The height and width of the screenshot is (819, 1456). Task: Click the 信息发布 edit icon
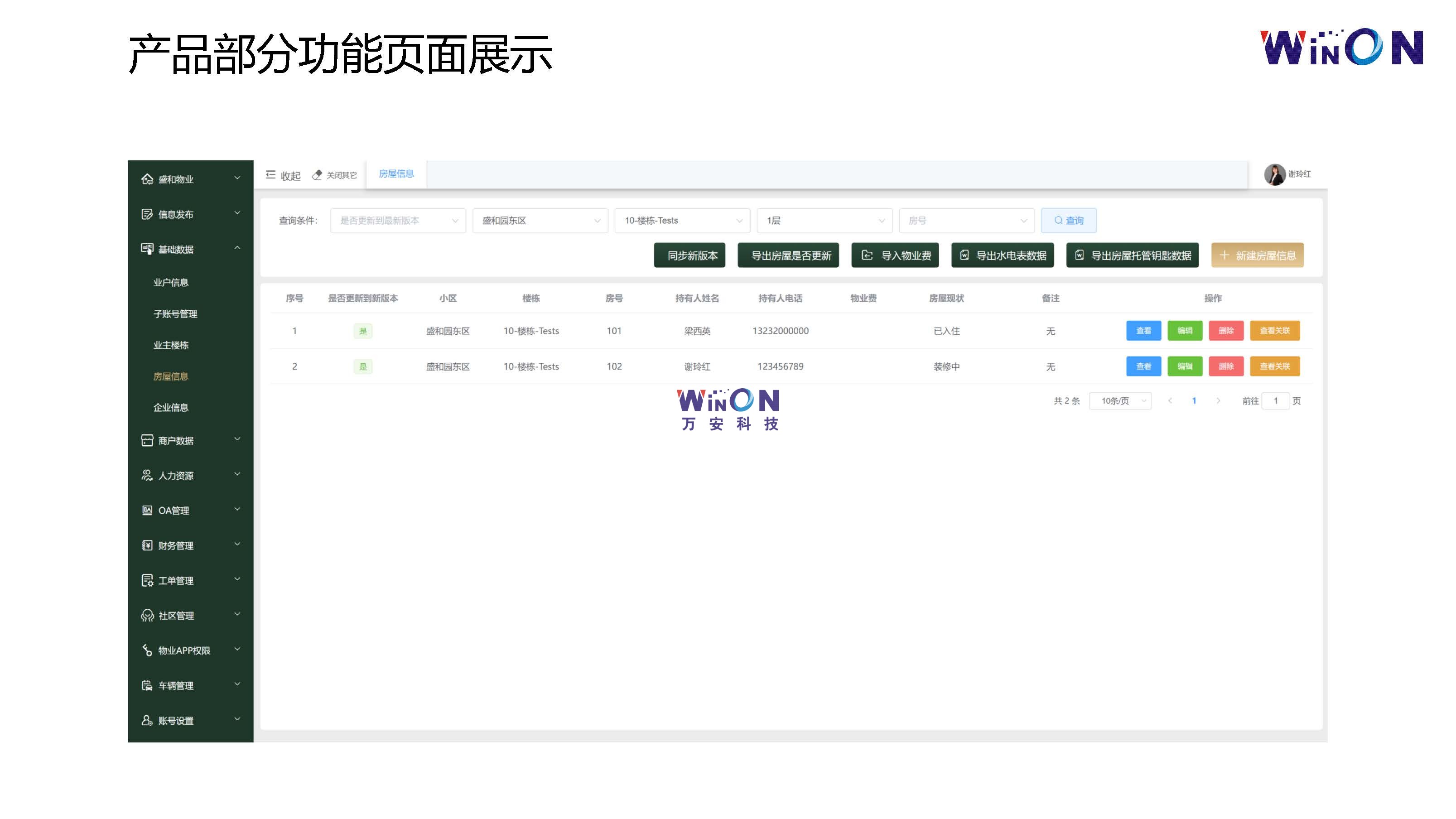147,214
